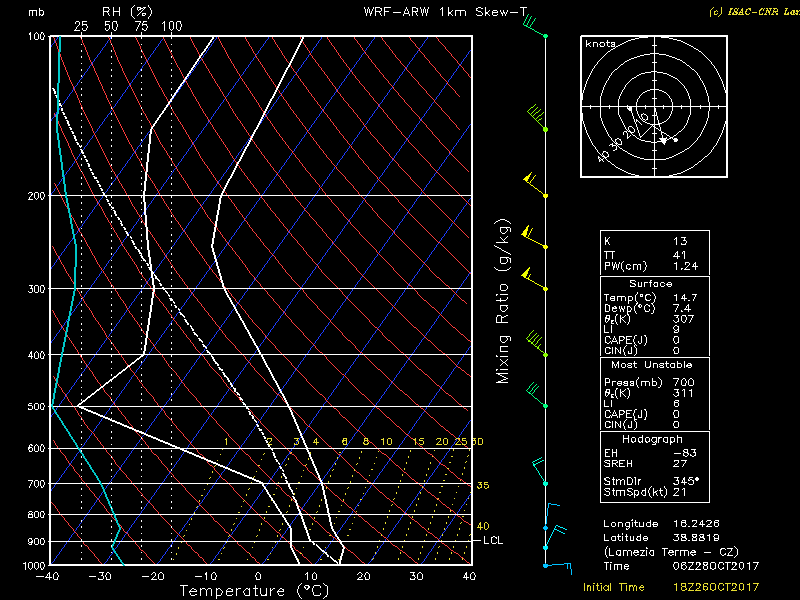Click the K index value 13
Image resolution: width=800 pixels, height=600 pixels.
[680, 241]
